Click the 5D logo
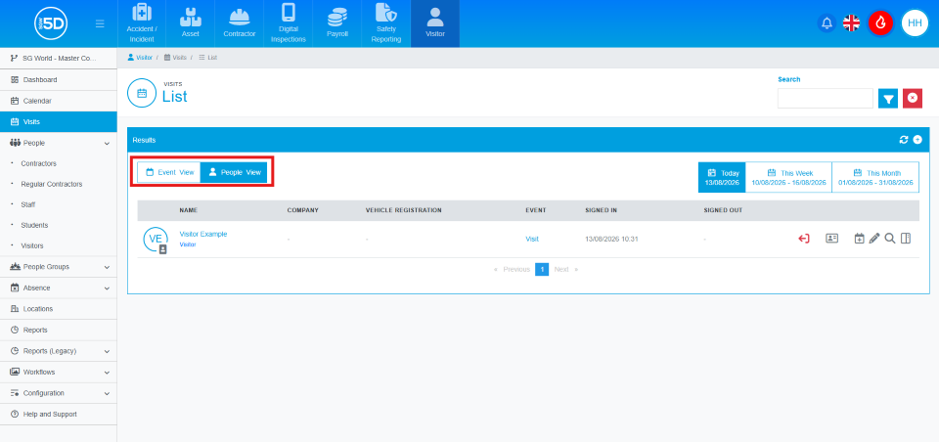939x442 pixels. tap(51, 23)
